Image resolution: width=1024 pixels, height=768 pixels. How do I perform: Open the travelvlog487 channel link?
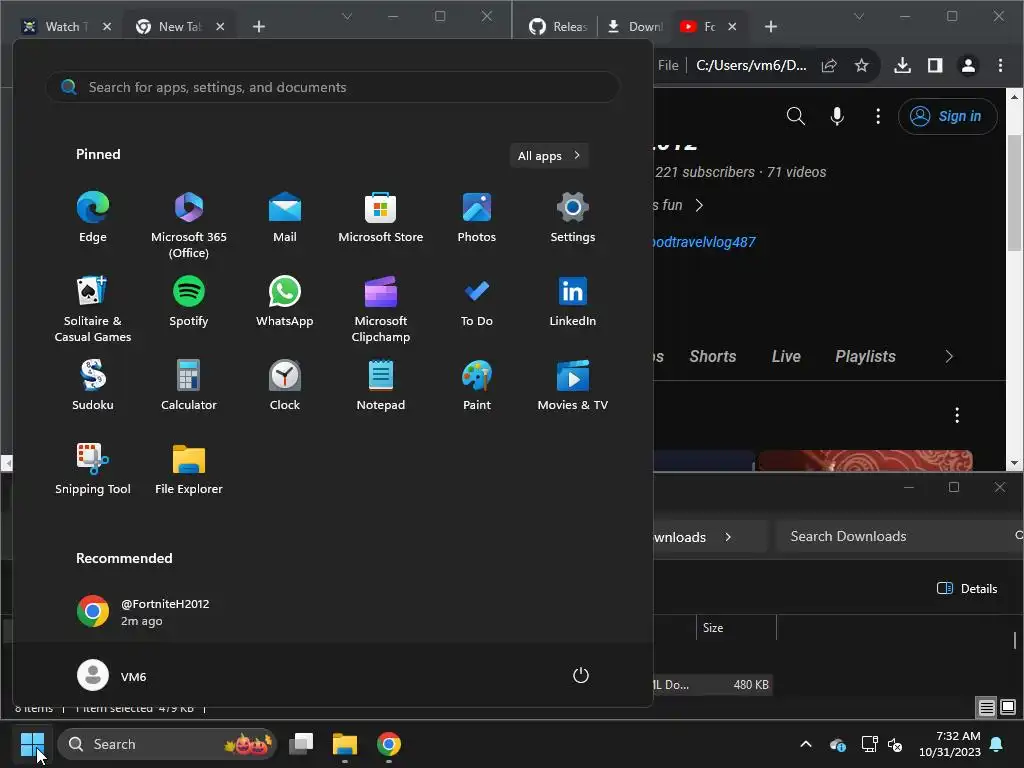pos(705,242)
